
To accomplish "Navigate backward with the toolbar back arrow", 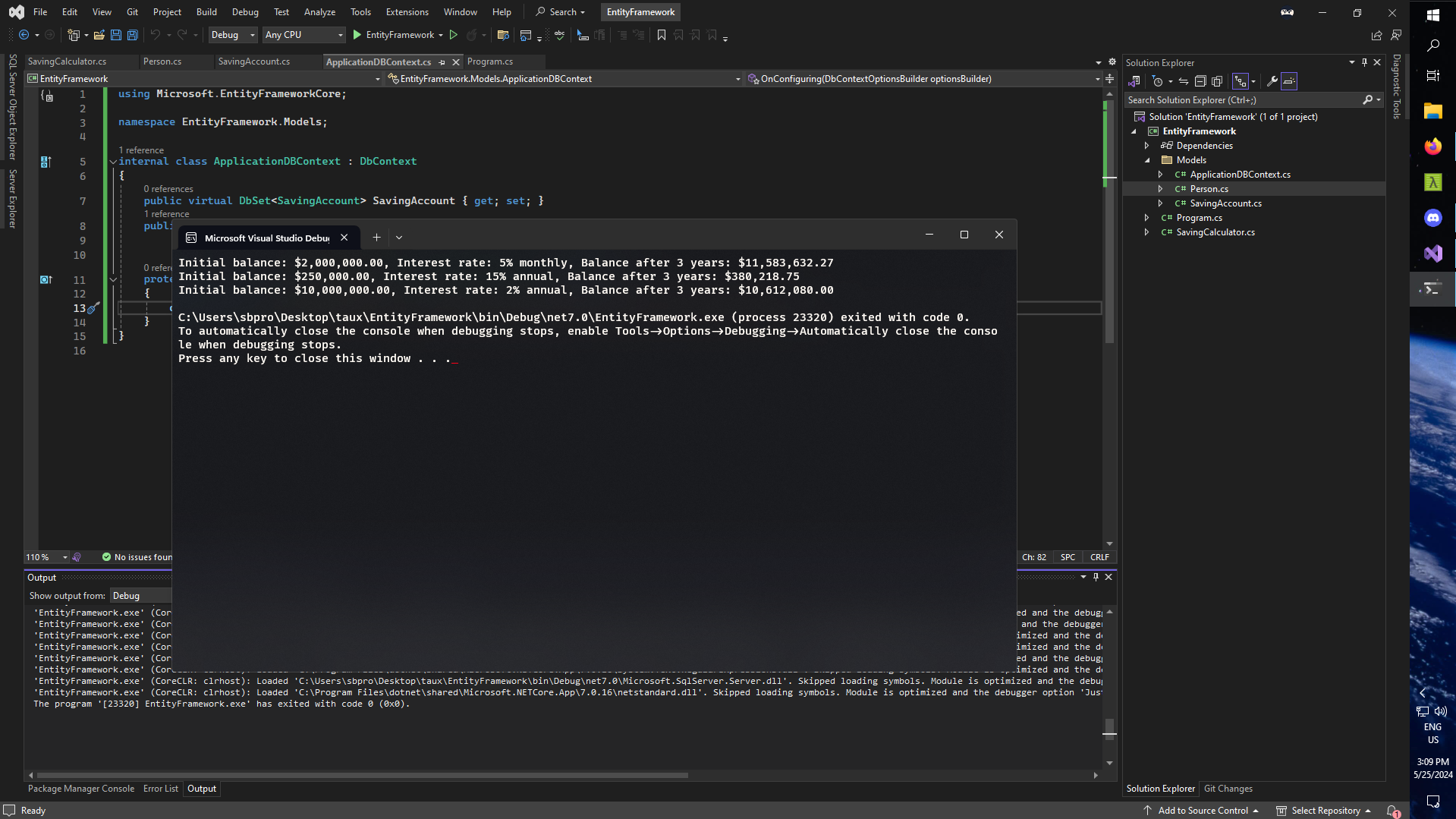I will coord(24,35).
